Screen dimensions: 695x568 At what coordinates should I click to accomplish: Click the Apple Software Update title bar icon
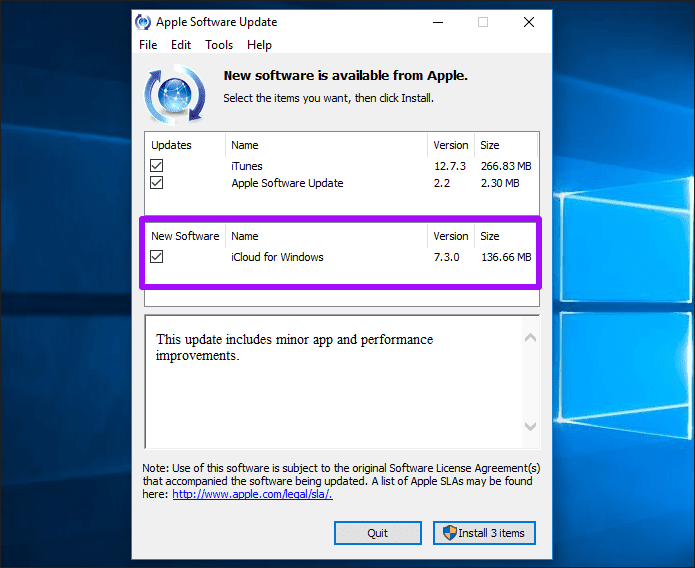coord(143,22)
